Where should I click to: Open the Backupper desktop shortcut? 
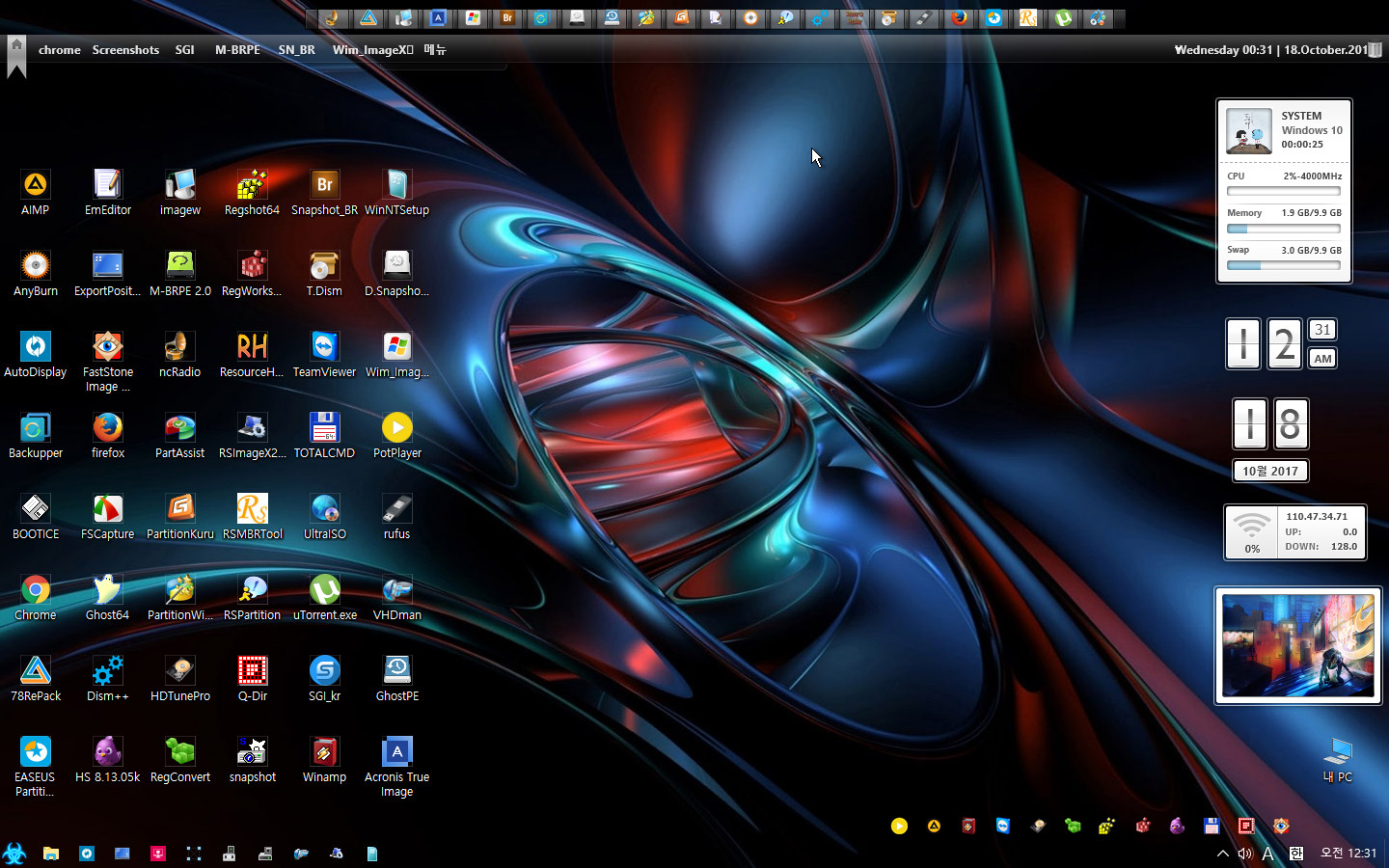coord(36,435)
